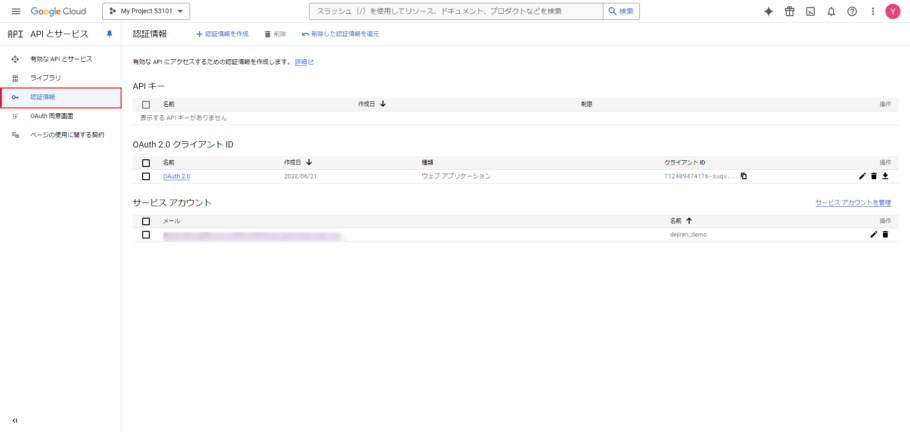Open the notifications bell

coord(831,11)
